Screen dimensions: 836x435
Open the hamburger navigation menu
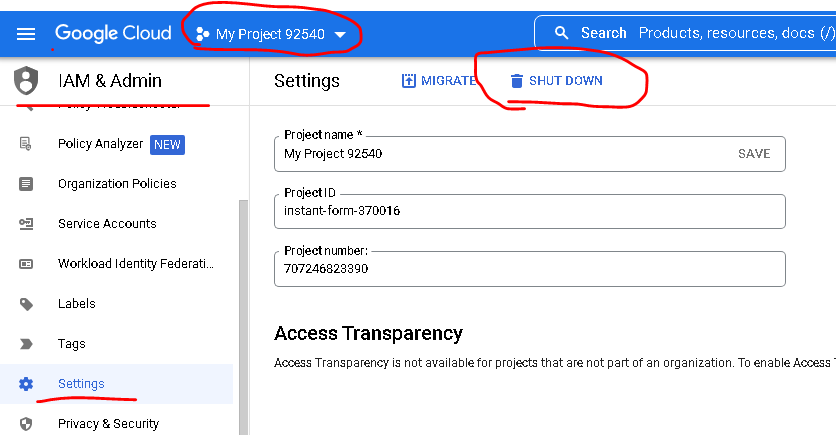point(26,34)
